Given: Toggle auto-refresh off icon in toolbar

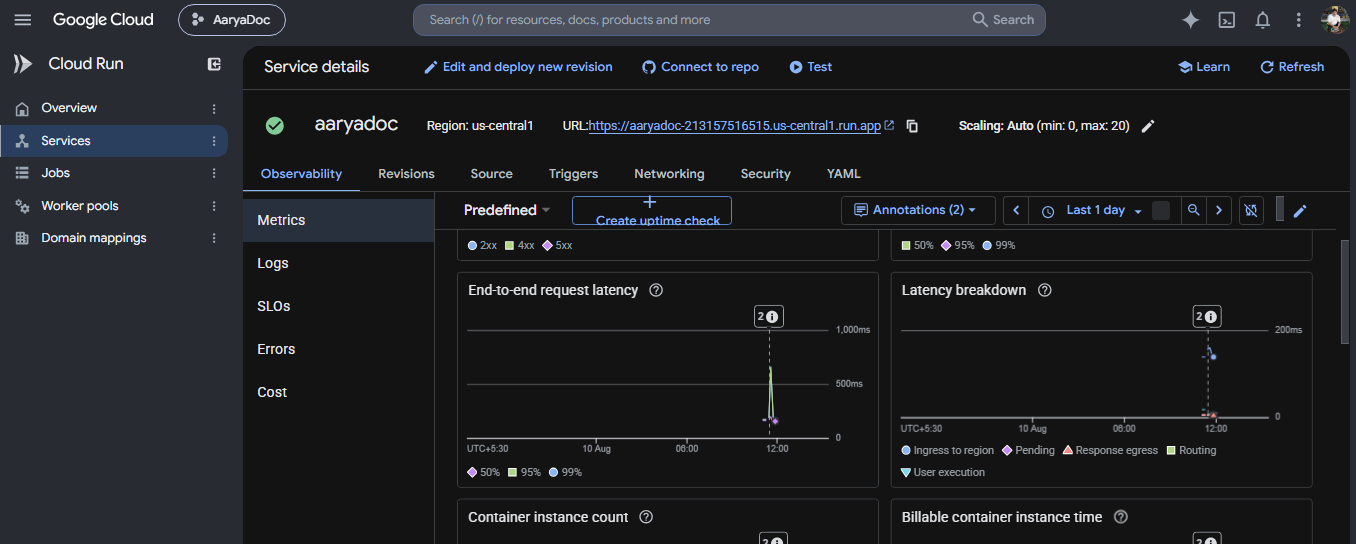Looking at the screenshot, I should pyautogui.click(x=1251, y=210).
